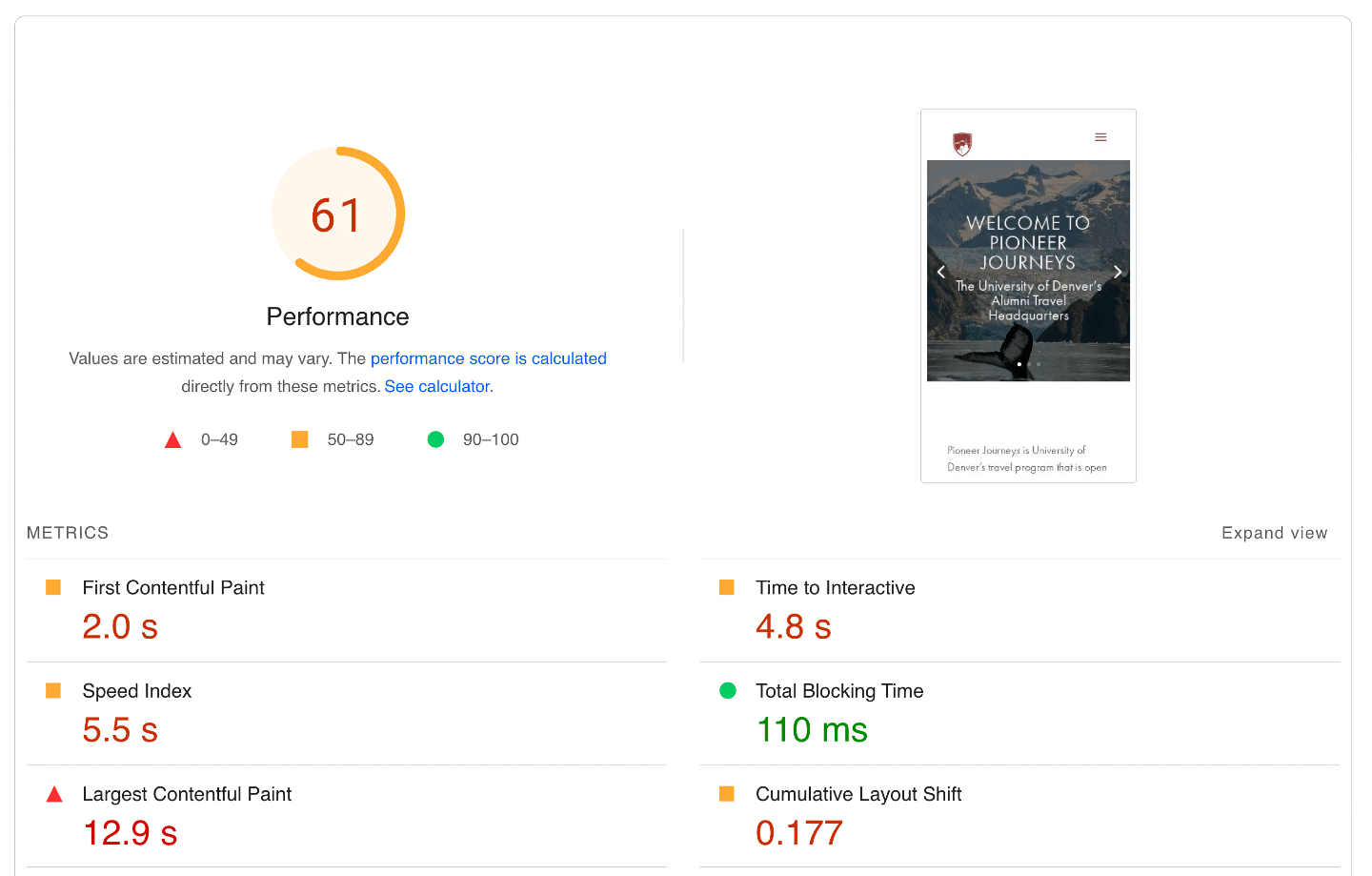Image resolution: width=1372 pixels, height=876 pixels.
Task: Click the performance score gauge showing 61
Action: click(337, 214)
